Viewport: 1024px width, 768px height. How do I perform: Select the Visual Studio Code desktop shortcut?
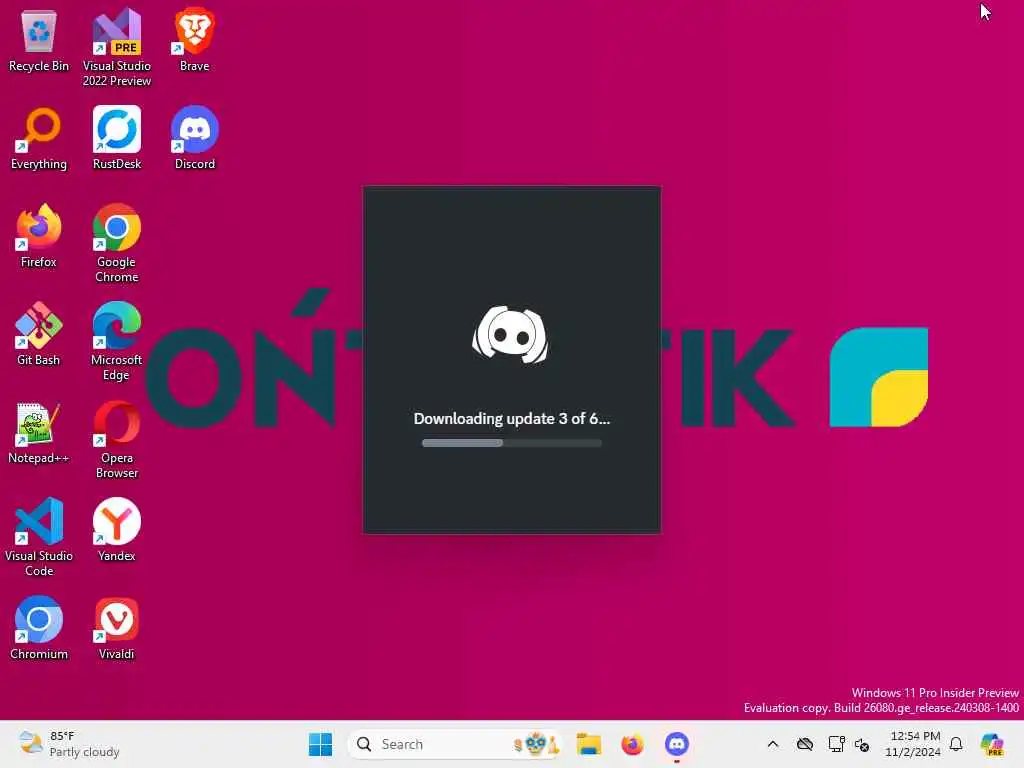coord(39,537)
